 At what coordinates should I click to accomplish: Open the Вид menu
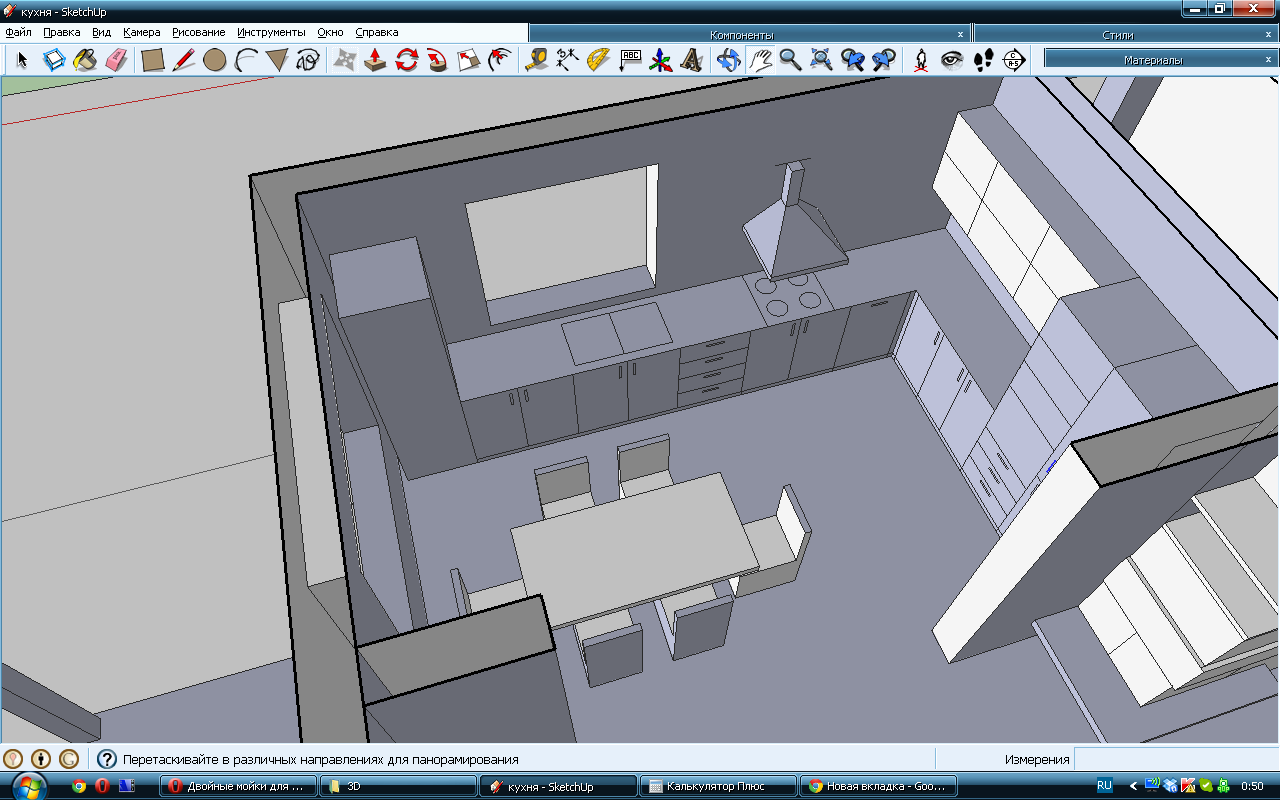tap(101, 32)
